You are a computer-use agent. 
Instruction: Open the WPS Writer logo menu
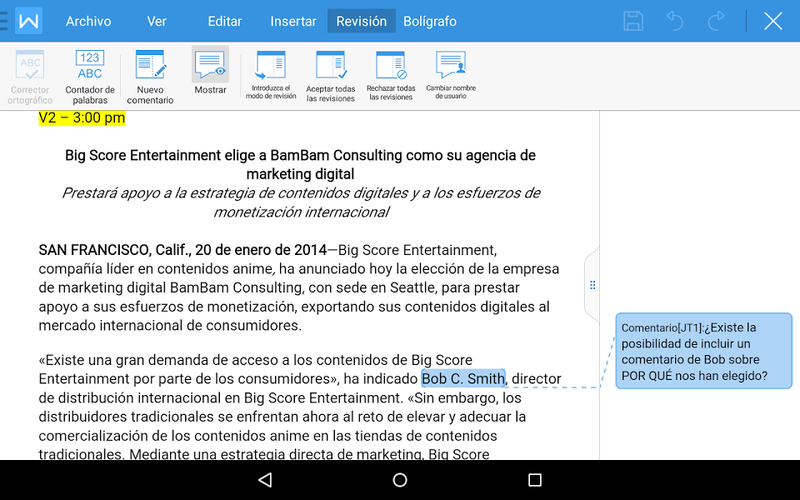pyautogui.click(x=29, y=21)
